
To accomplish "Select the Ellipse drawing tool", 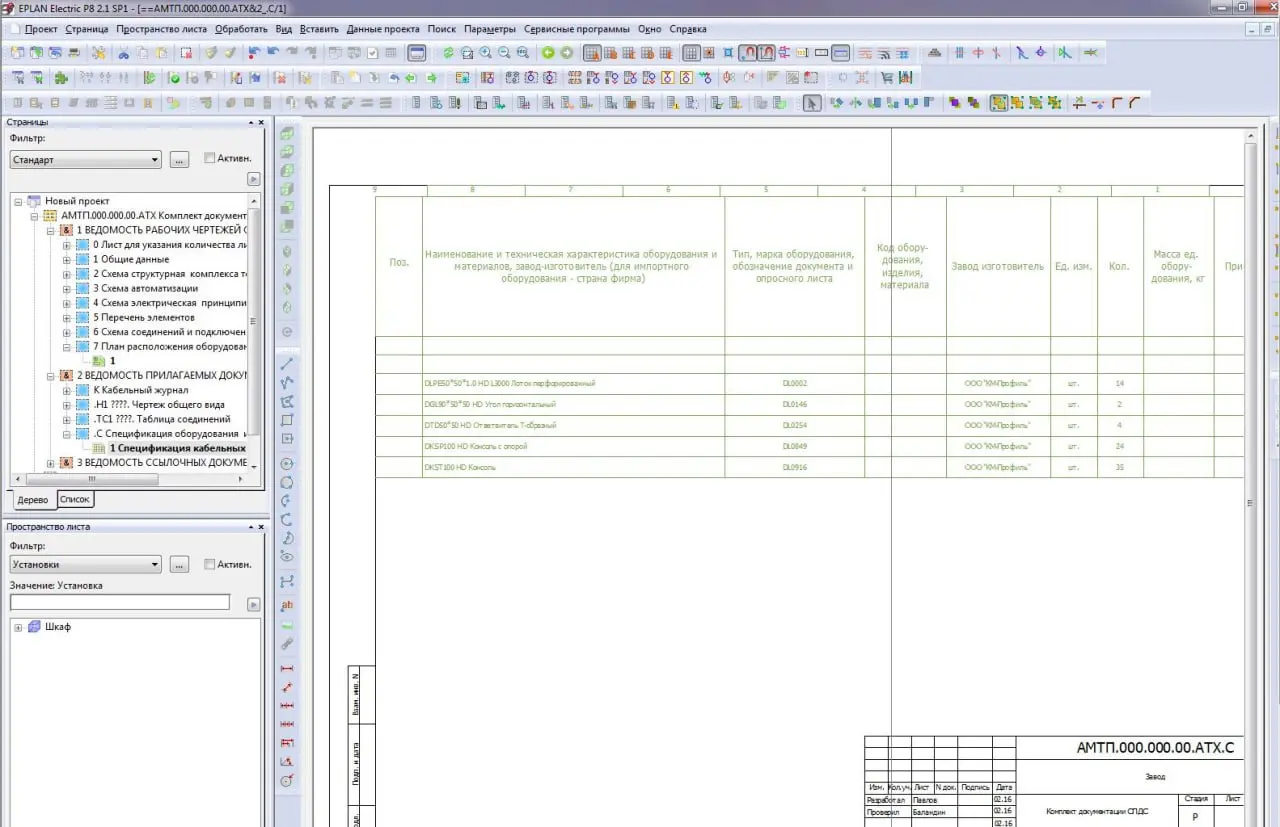I will click(x=287, y=556).
